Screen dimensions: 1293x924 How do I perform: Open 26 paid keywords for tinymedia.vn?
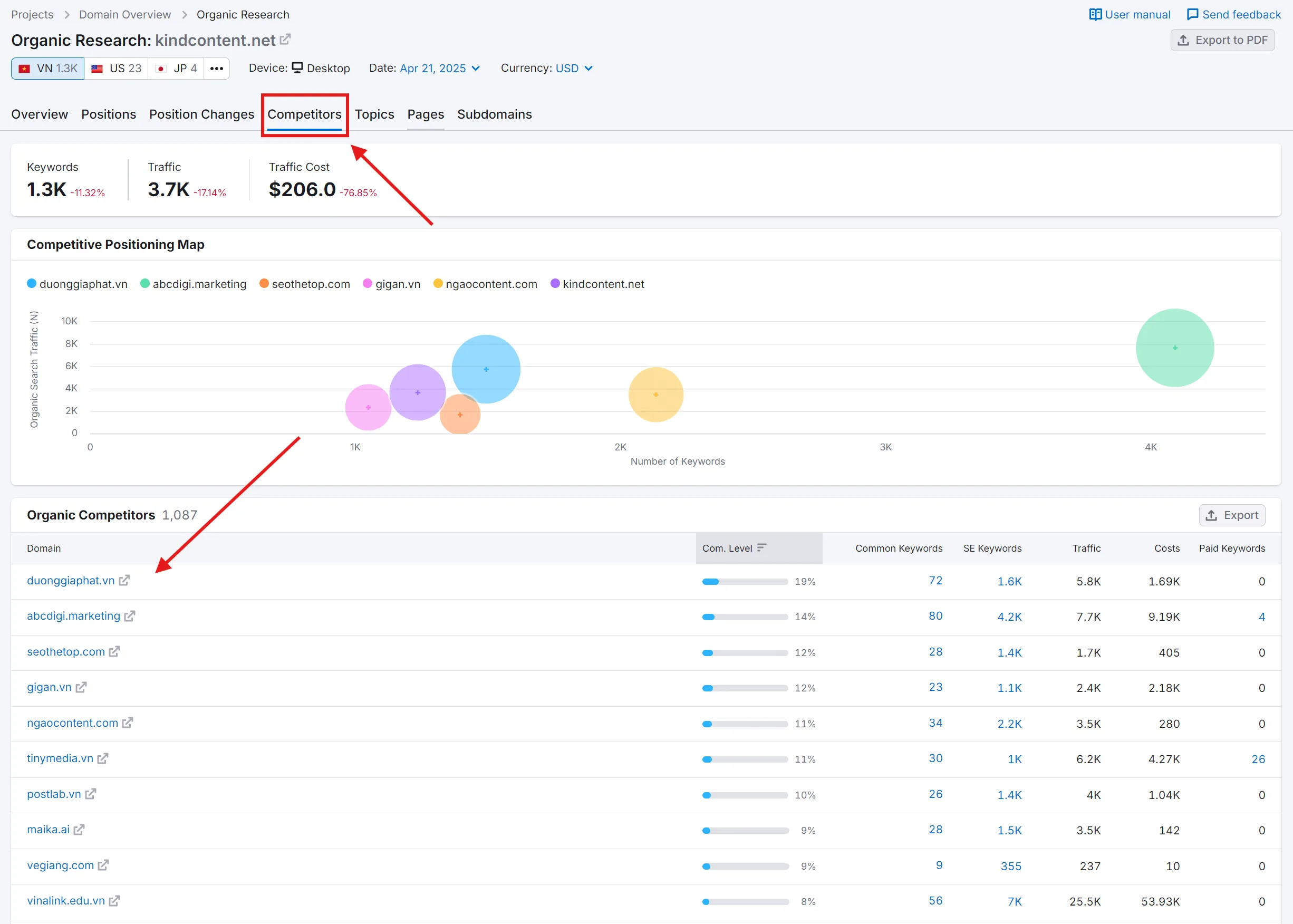1258,759
